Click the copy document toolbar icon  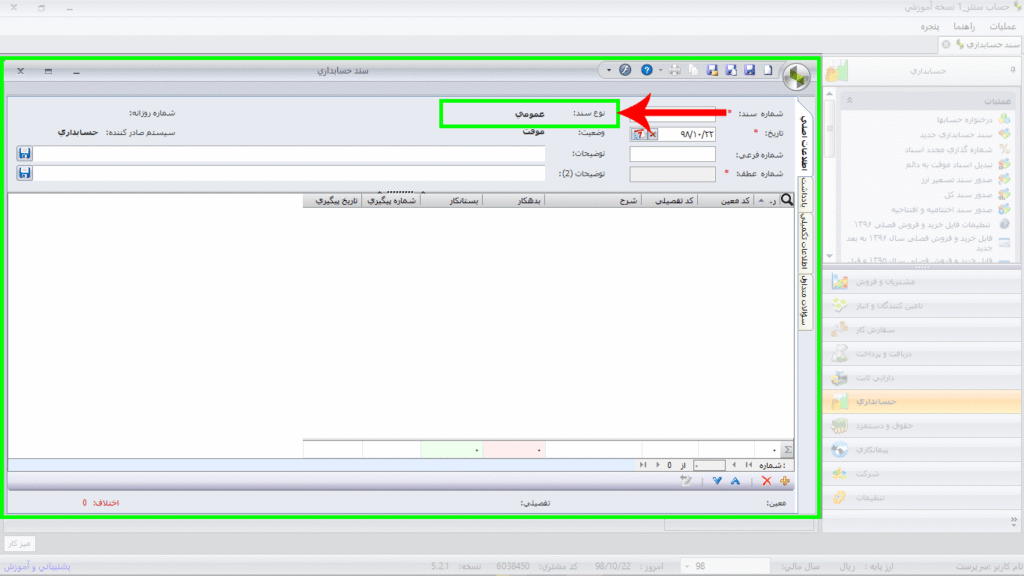point(694,70)
